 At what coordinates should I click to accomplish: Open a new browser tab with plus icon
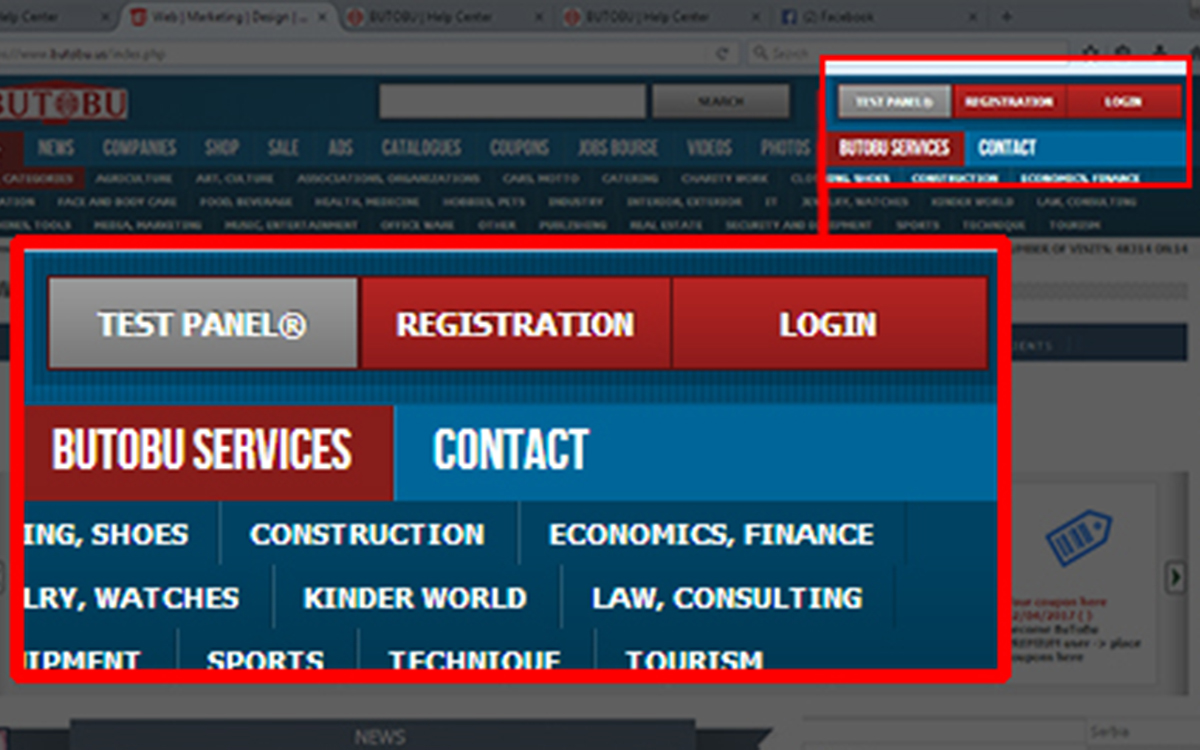pos(1006,17)
